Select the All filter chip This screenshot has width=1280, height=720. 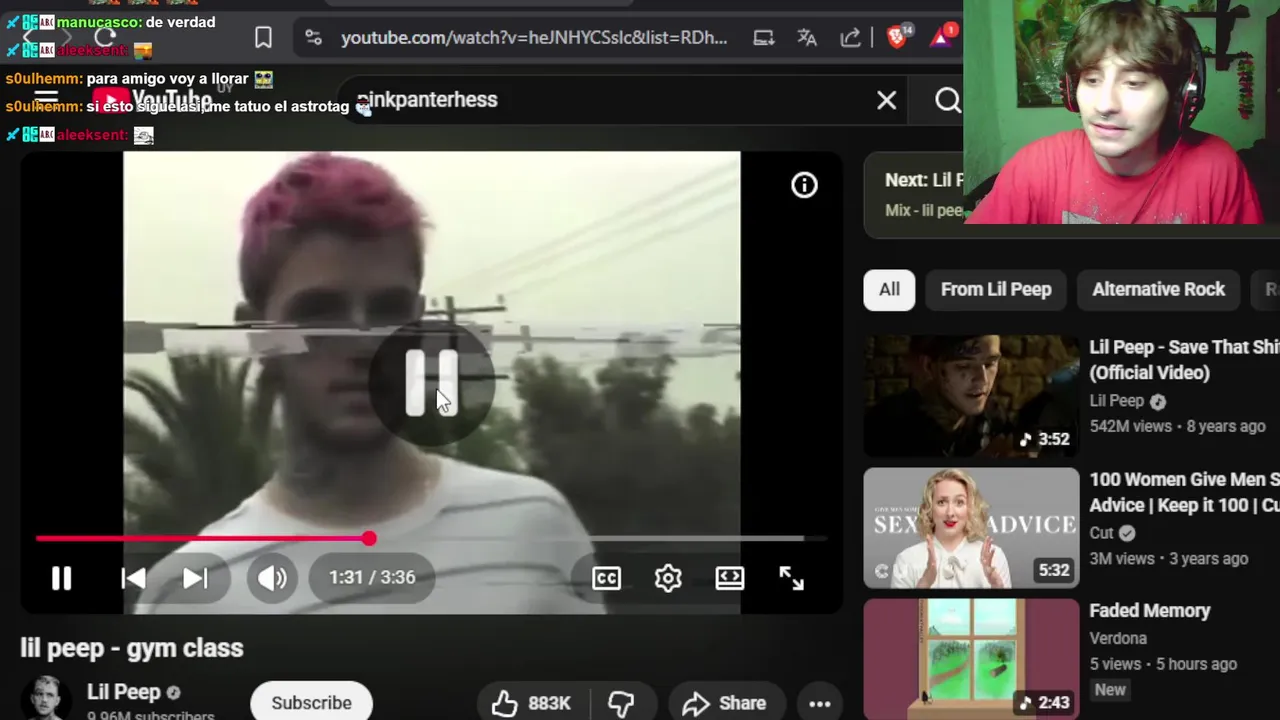point(889,290)
